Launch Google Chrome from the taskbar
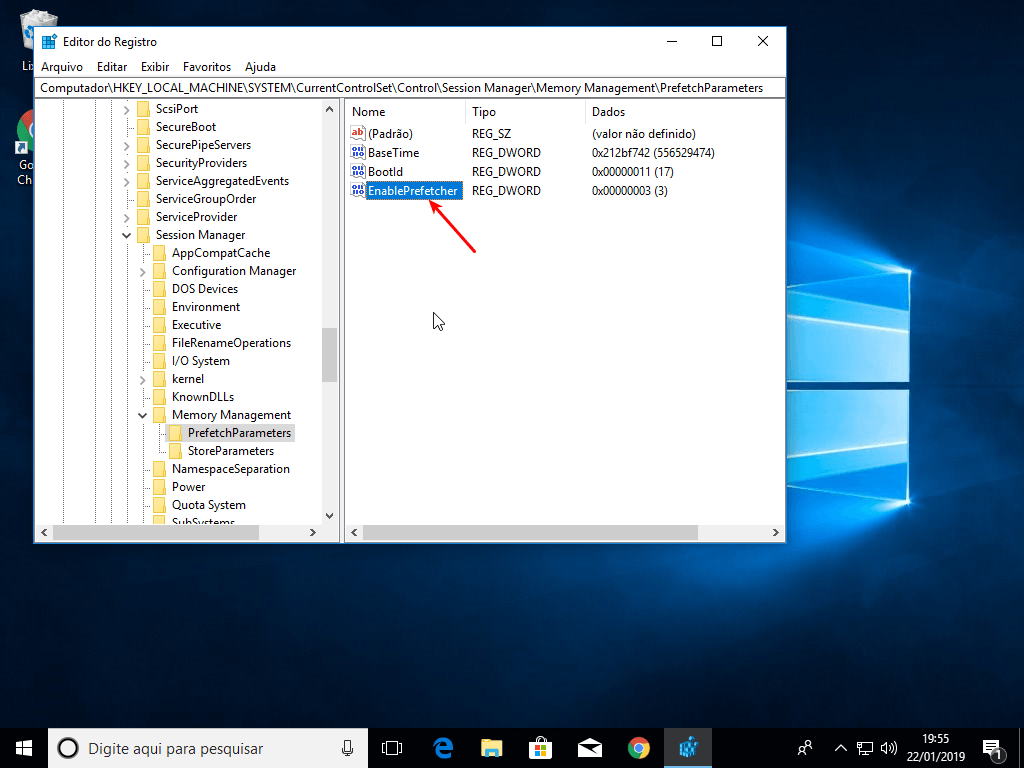1024x768 pixels. coord(639,747)
